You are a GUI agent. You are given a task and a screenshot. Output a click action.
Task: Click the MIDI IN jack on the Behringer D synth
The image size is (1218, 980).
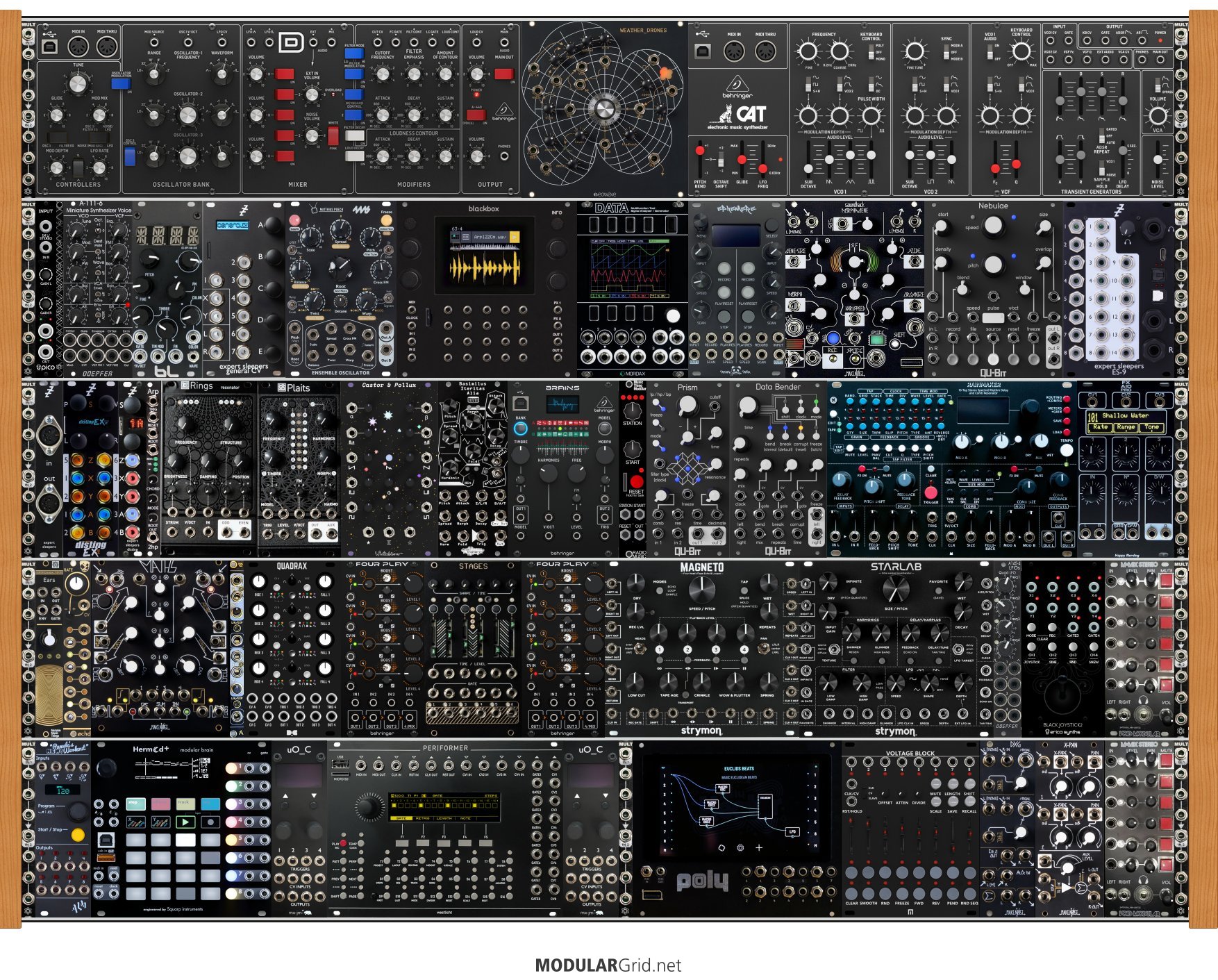[x=78, y=47]
